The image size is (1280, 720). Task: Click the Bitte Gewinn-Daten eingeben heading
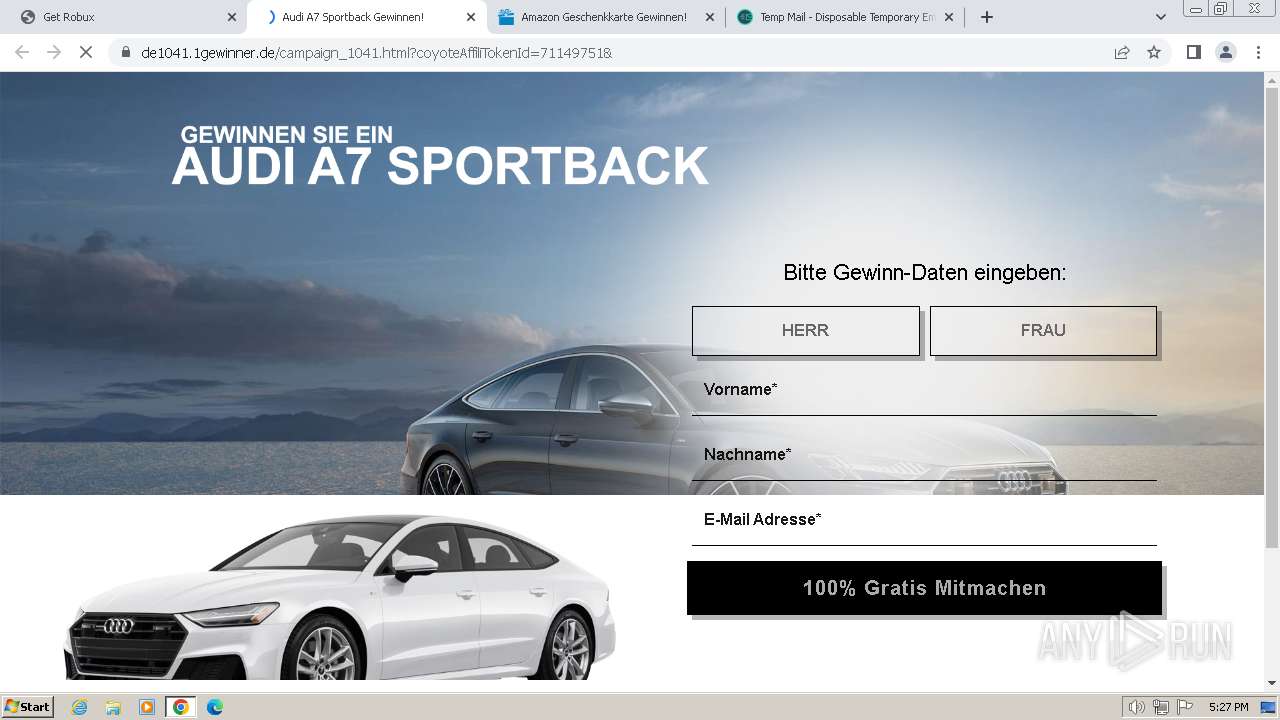[x=925, y=272]
